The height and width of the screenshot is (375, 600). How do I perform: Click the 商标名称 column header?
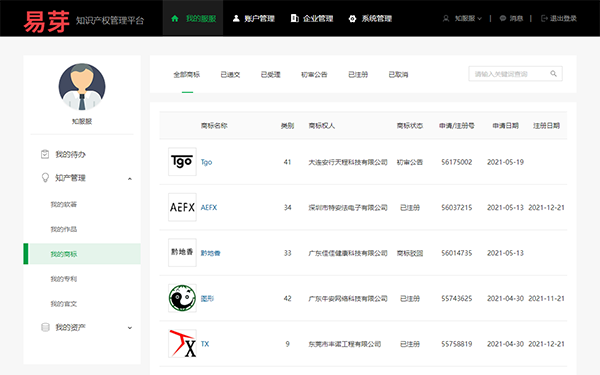pyautogui.click(x=214, y=126)
